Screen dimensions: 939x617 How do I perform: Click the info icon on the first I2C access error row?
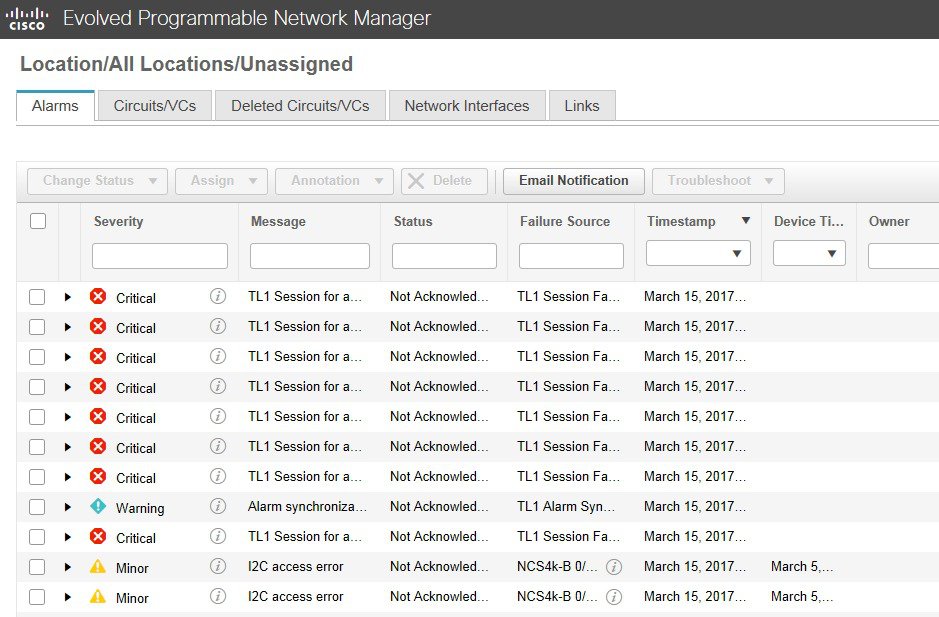pos(218,566)
